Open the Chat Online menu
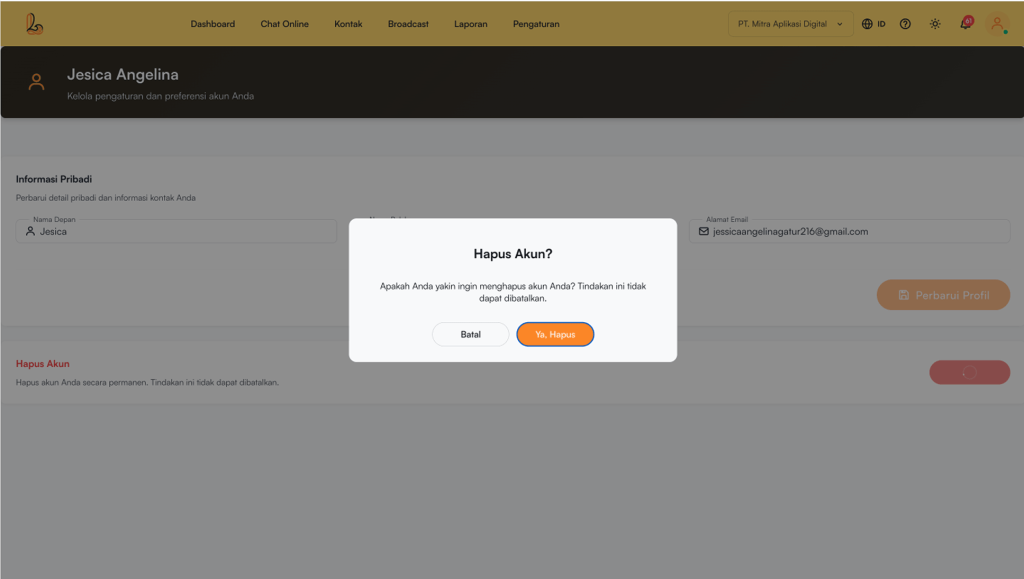 285,24
